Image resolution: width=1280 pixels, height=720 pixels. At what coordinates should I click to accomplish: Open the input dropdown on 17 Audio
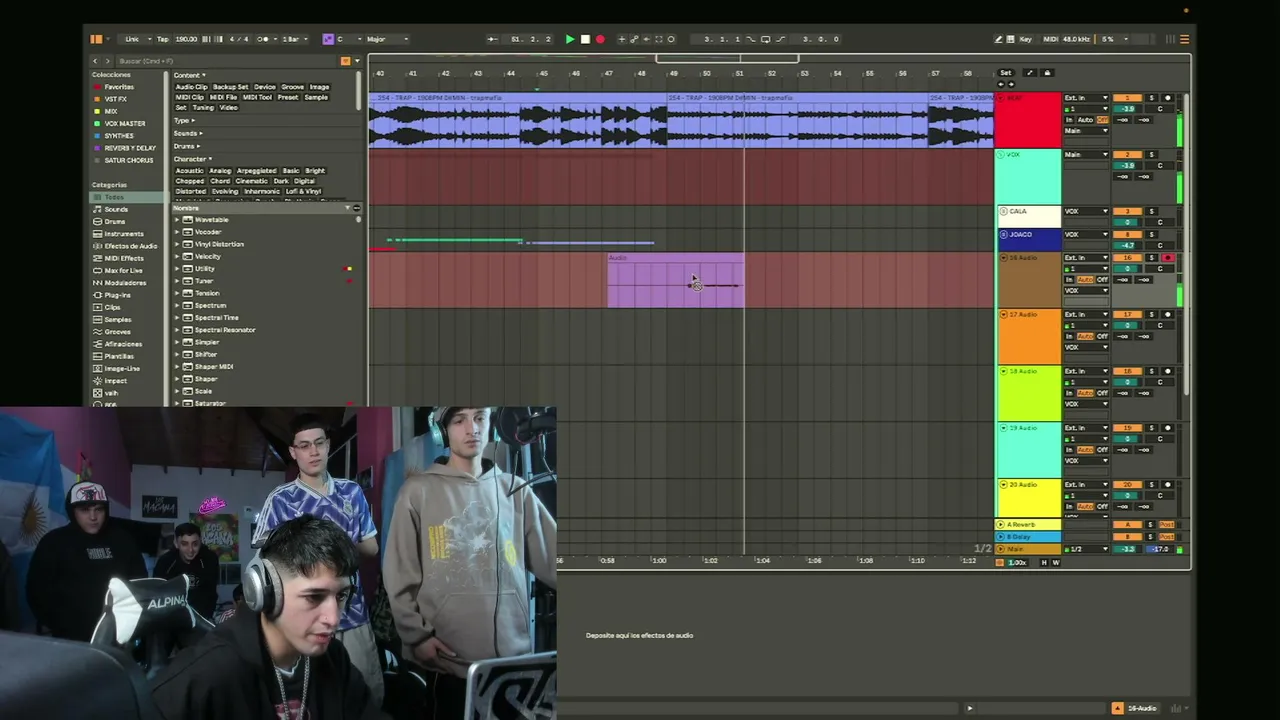1086,315
